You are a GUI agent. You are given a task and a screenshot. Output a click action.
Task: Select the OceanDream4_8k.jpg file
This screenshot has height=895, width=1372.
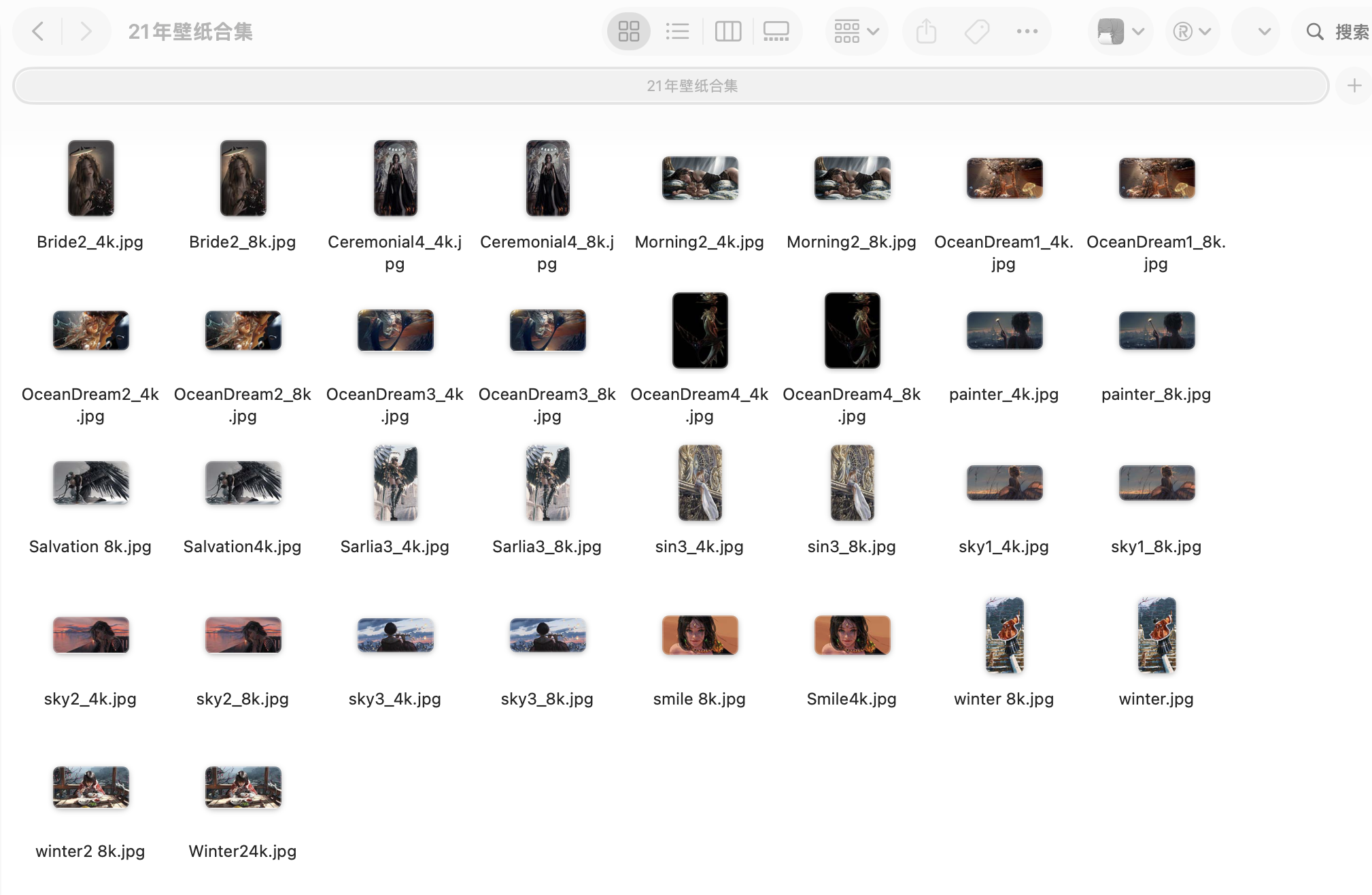(852, 331)
